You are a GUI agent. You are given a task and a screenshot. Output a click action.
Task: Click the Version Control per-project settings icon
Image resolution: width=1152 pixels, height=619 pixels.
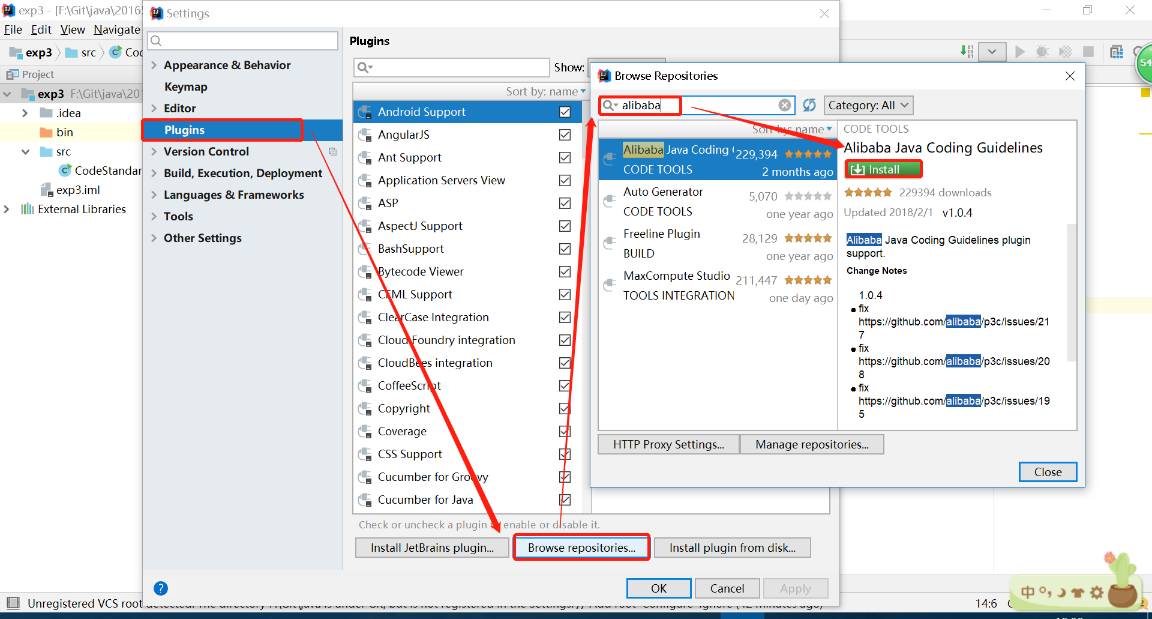(x=333, y=151)
